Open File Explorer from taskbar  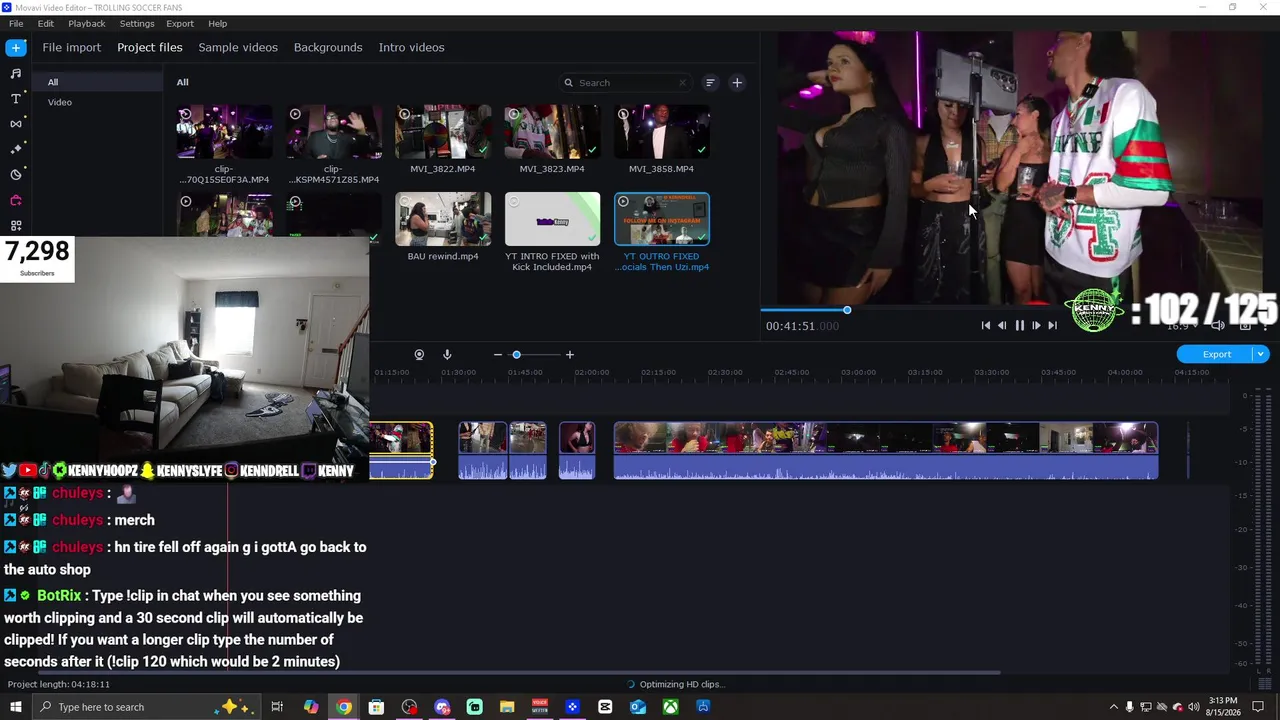pyautogui.click(x=507, y=707)
